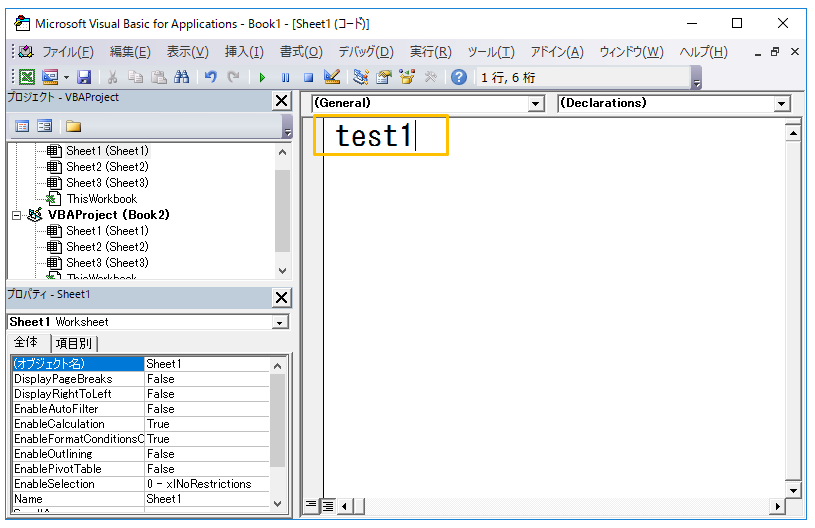The height and width of the screenshot is (528, 815).
Task: Select Sheet2 (Sheet2) under VBAProject (Book2)
Action: 107,247
